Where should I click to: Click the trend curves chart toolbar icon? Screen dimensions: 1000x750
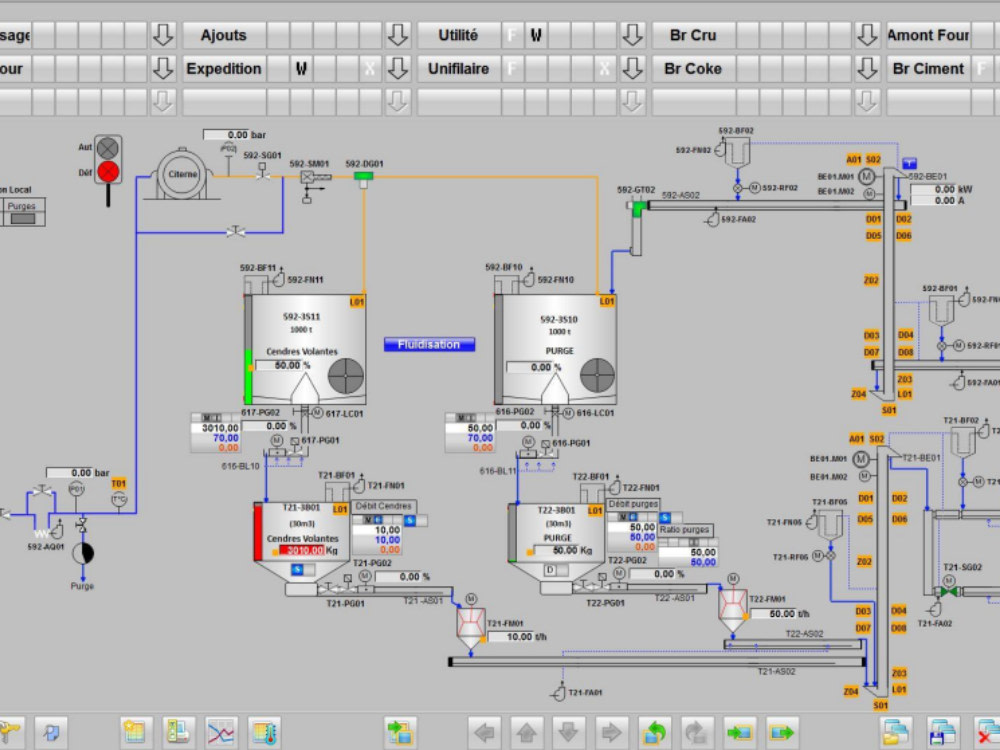click(x=221, y=732)
